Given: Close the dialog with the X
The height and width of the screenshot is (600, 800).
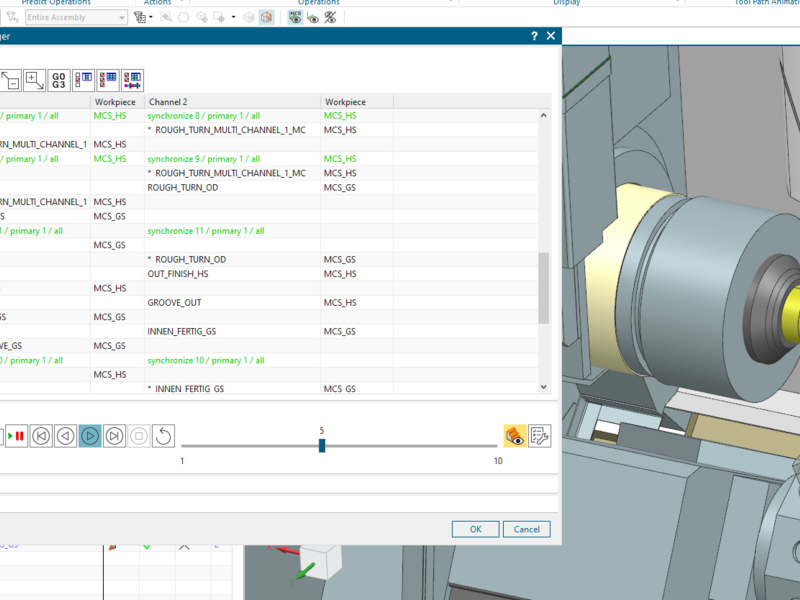Looking at the screenshot, I should coord(551,36).
